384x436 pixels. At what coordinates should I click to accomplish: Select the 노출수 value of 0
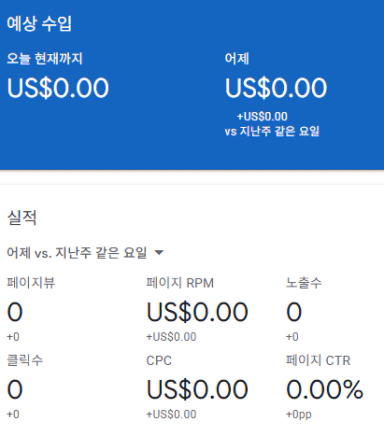(x=294, y=312)
